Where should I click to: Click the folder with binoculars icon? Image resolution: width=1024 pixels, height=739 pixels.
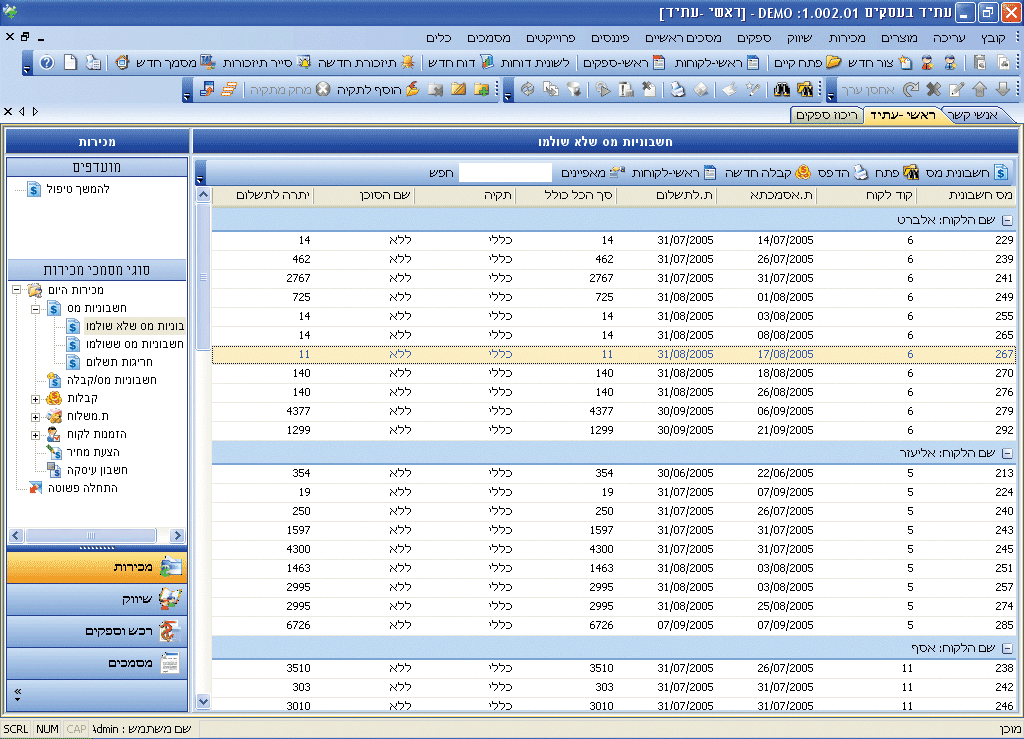point(805,89)
